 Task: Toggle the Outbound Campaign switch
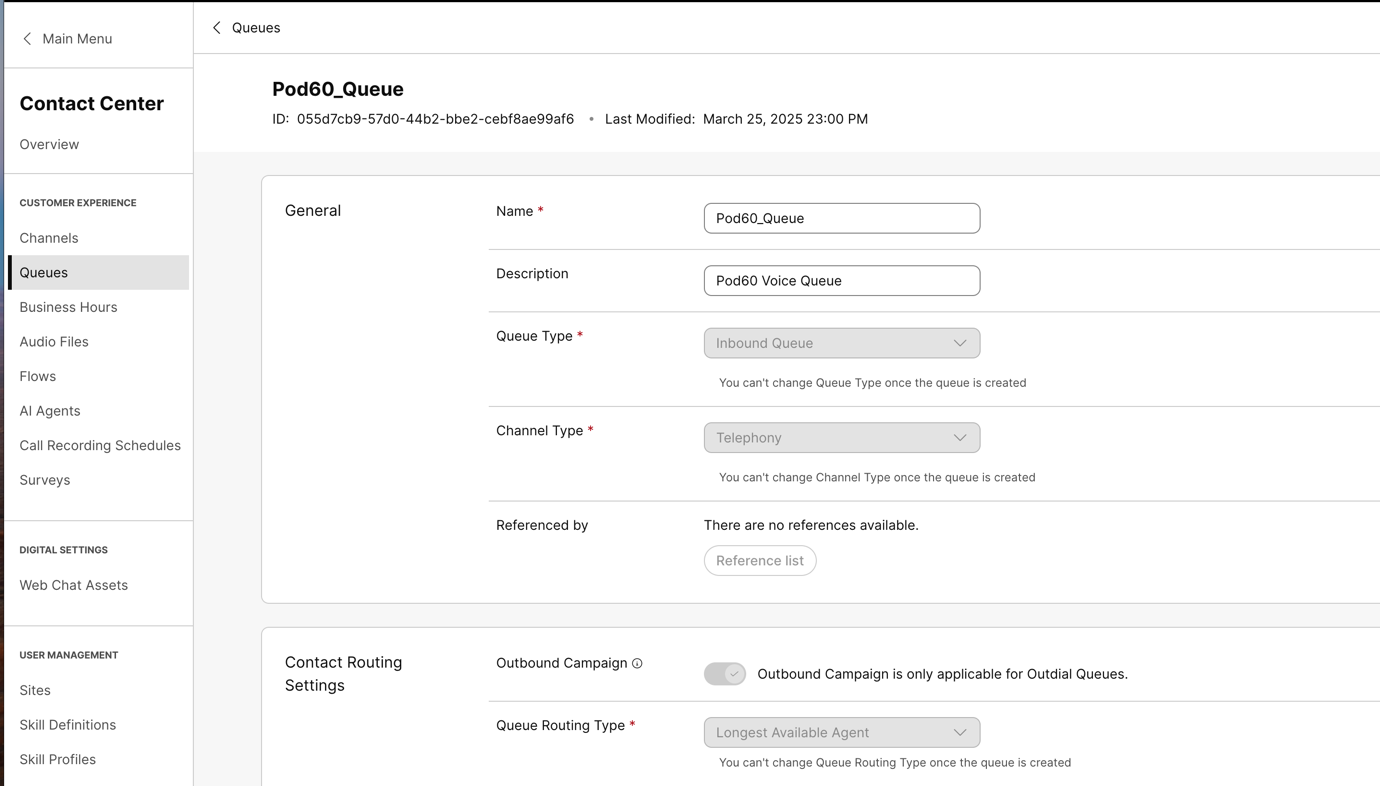[x=724, y=674]
